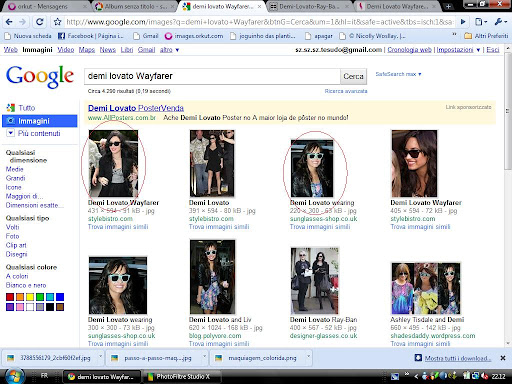Switch to the Demi-Lovato-Ray-Ba tab
Screen dimensions: 512x384
309,6
